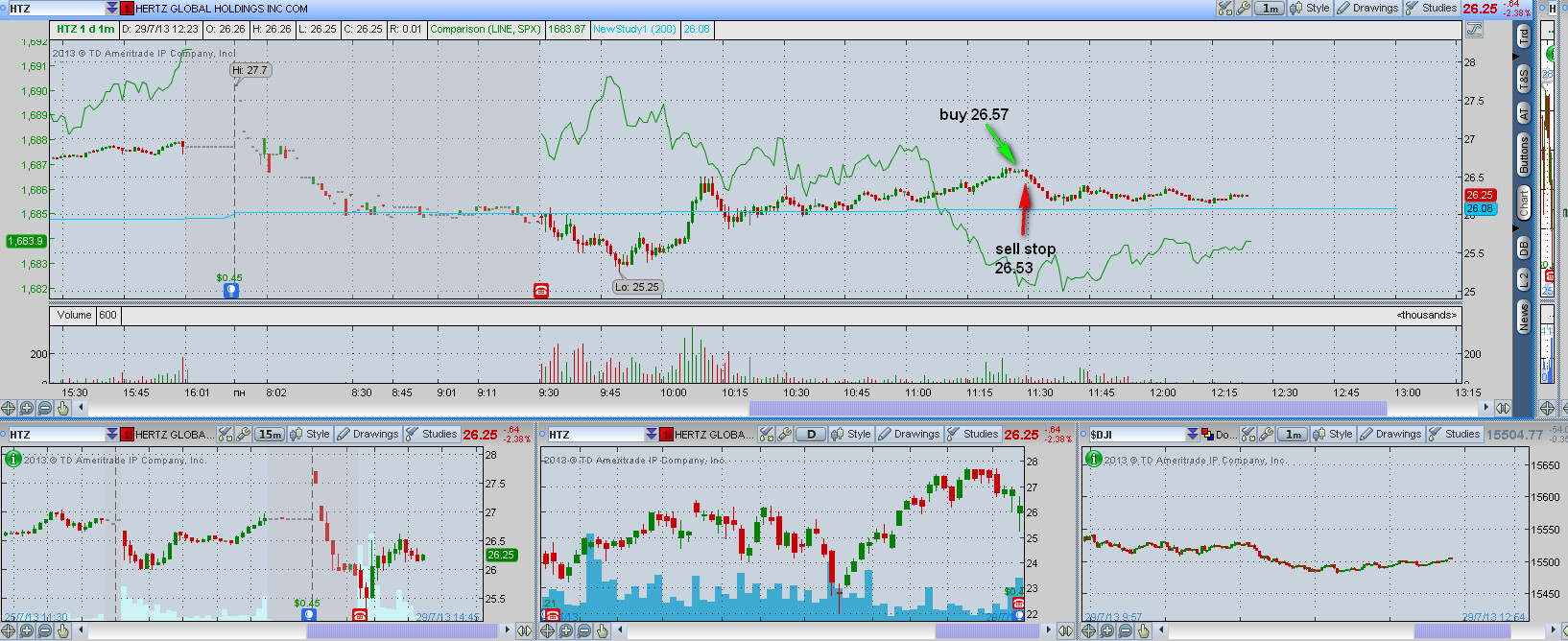Open the News side panel tab
The height and width of the screenshot is (641, 1568).
[x=1523, y=317]
